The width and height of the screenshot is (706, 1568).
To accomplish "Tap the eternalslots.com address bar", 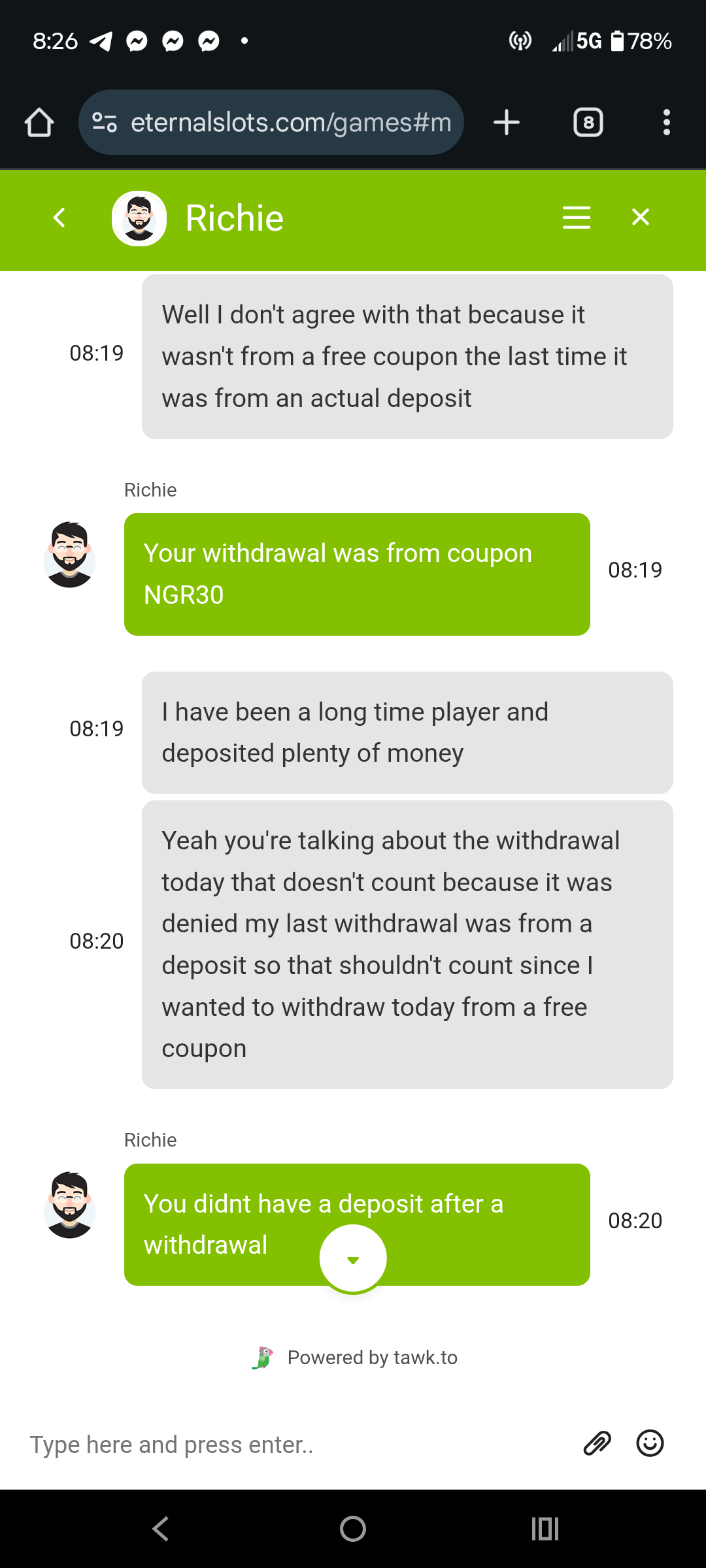I will pyautogui.click(x=271, y=122).
